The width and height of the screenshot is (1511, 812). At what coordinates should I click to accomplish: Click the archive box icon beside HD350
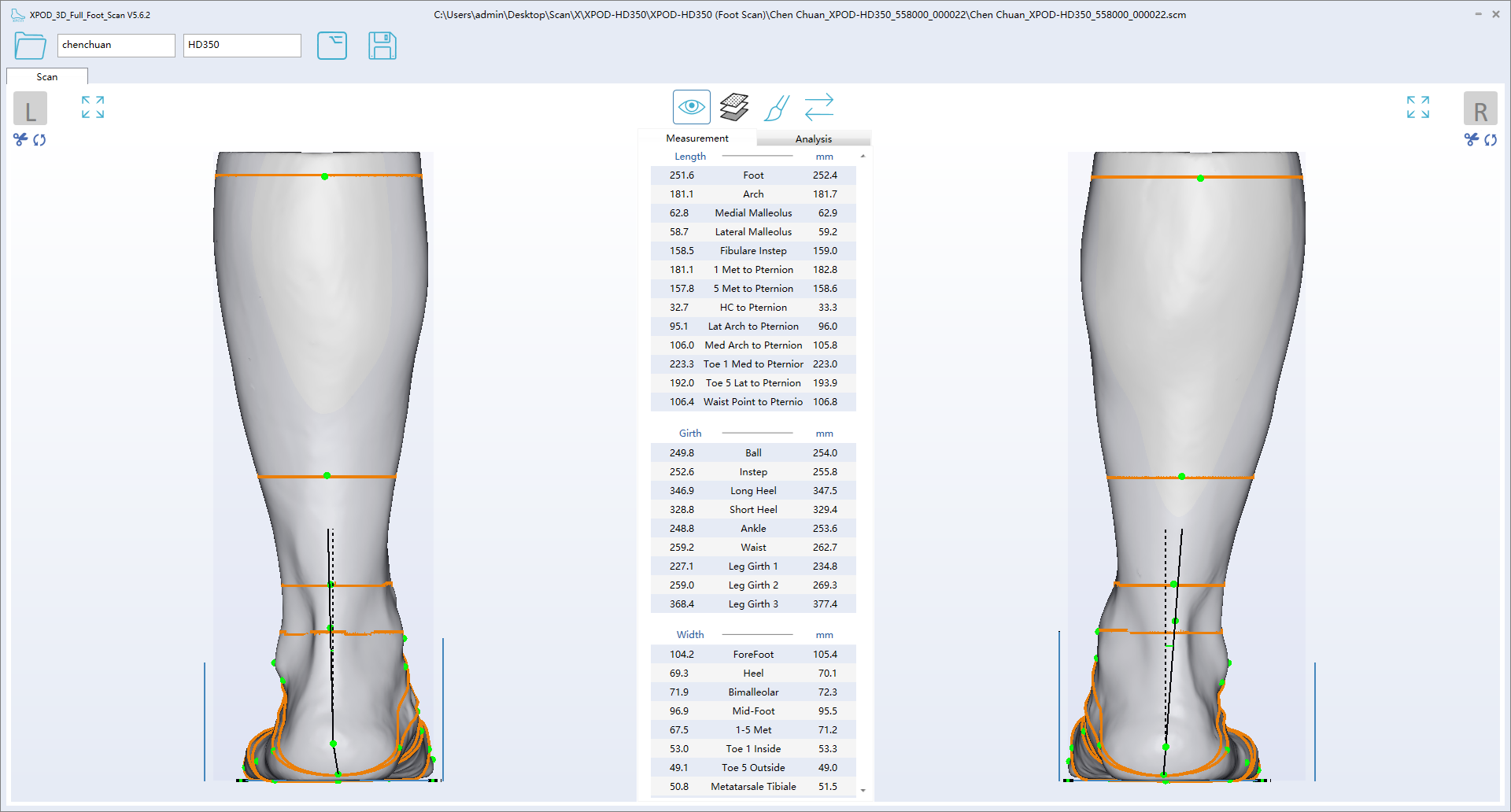click(332, 46)
